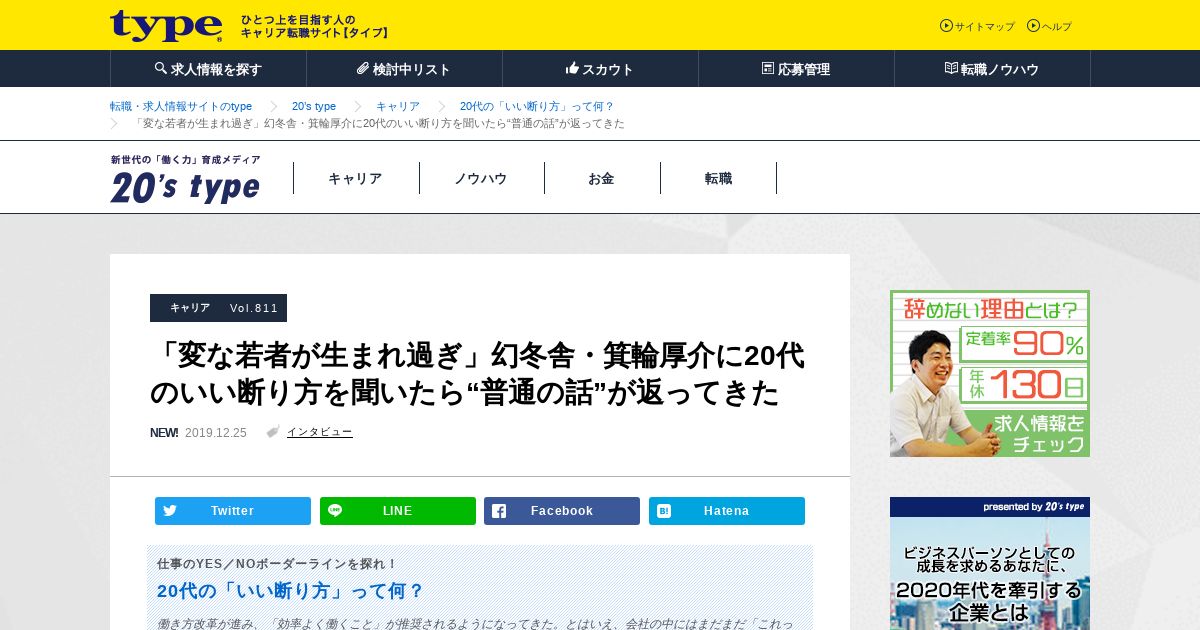Select the 転職 category tab

(x=718, y=178)
